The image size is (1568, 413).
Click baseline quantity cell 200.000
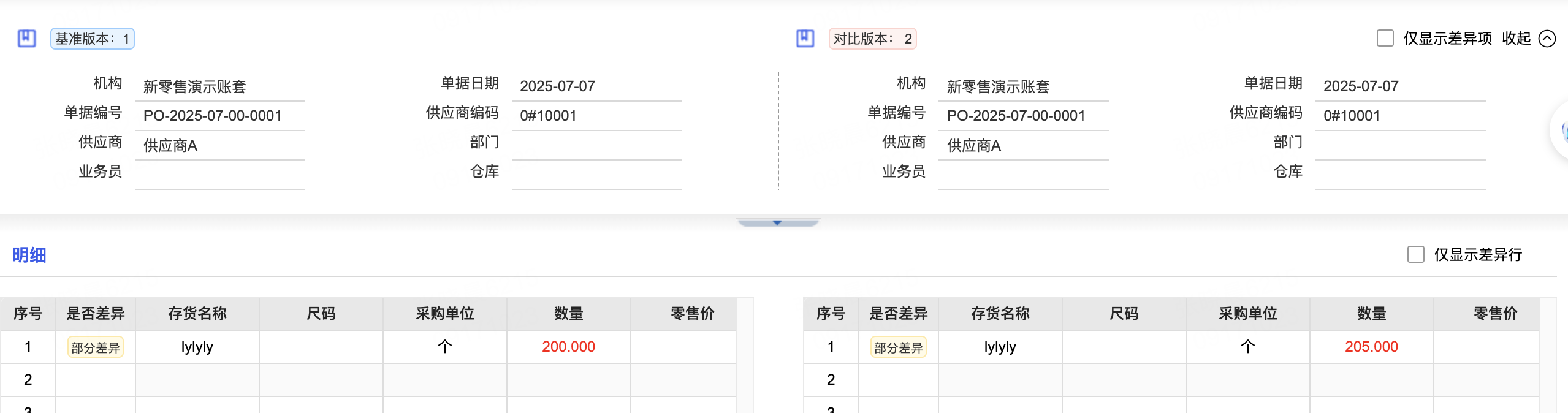(568, 347)
